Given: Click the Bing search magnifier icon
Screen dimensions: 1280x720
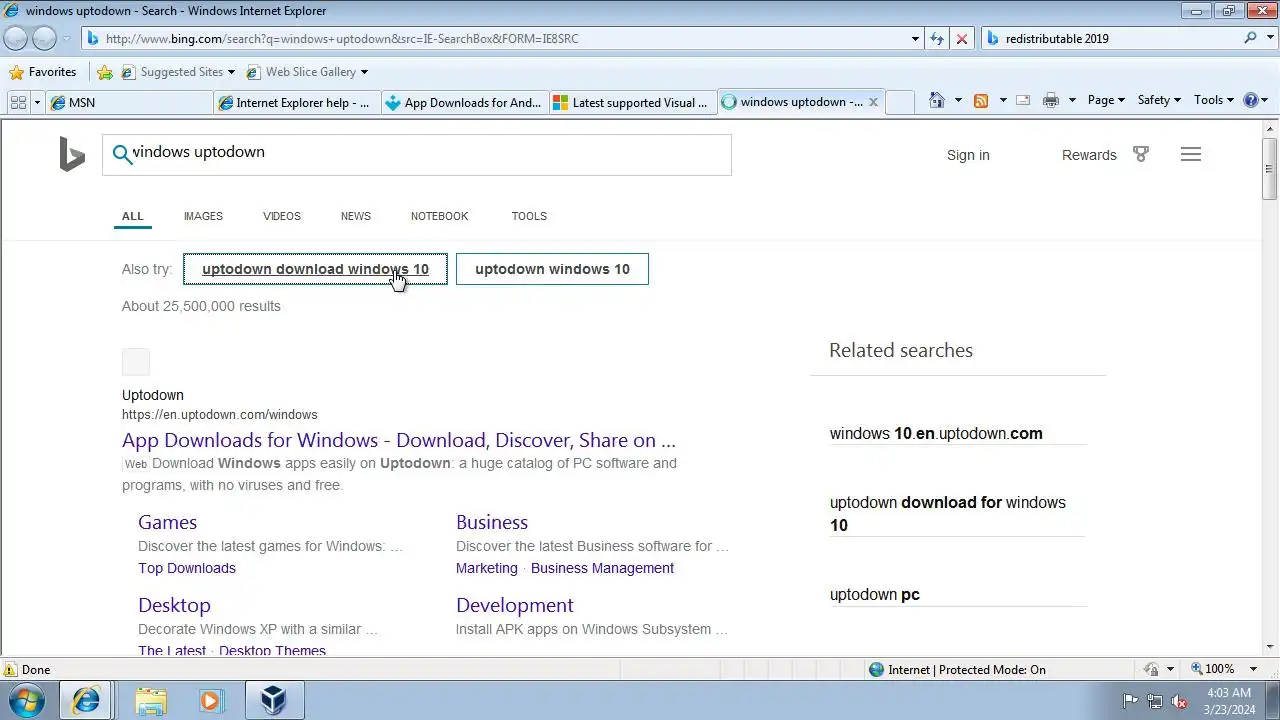Looking at the screenshot, I should tap(121, 153).
